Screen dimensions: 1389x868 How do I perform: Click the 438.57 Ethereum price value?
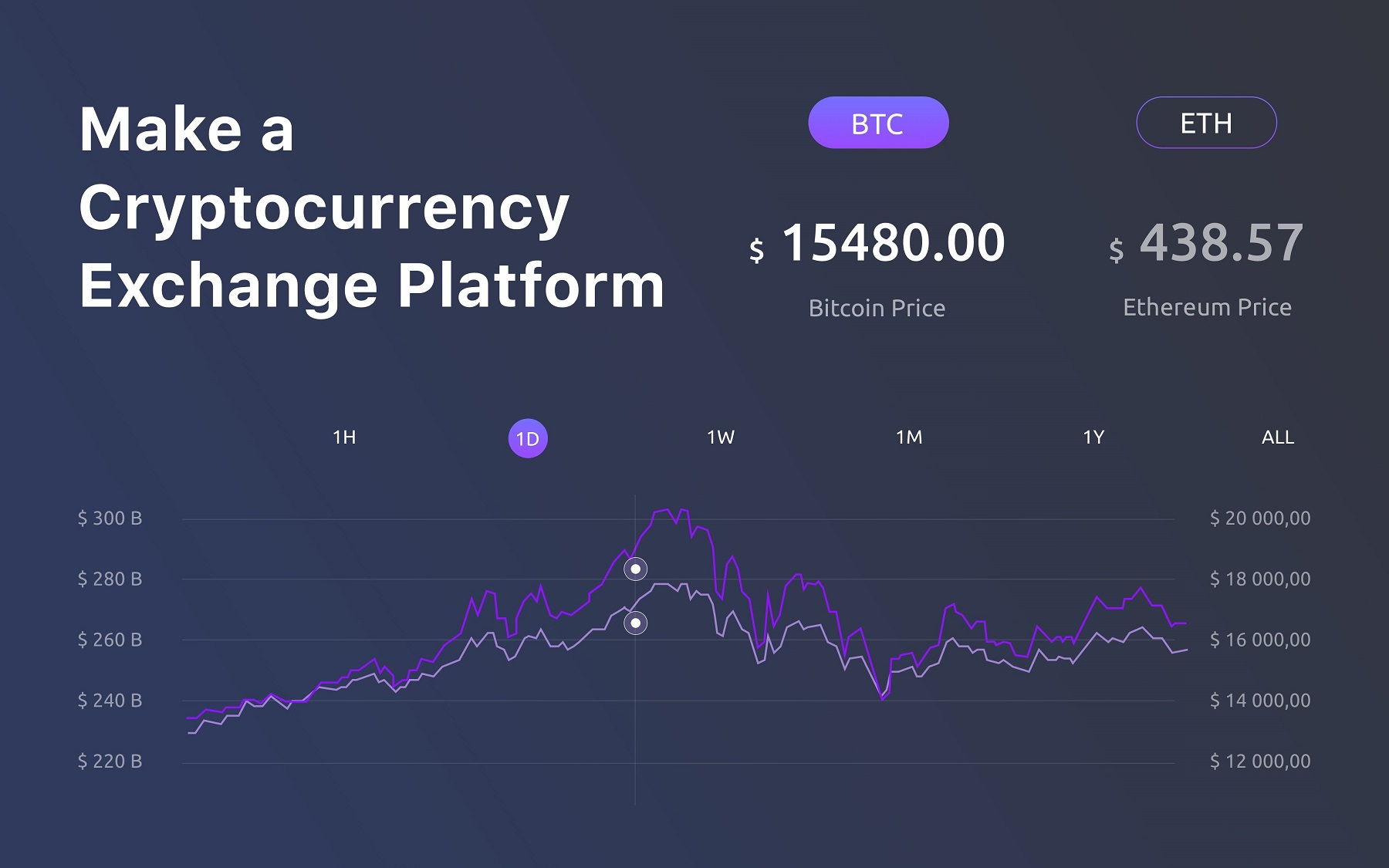1221,243
